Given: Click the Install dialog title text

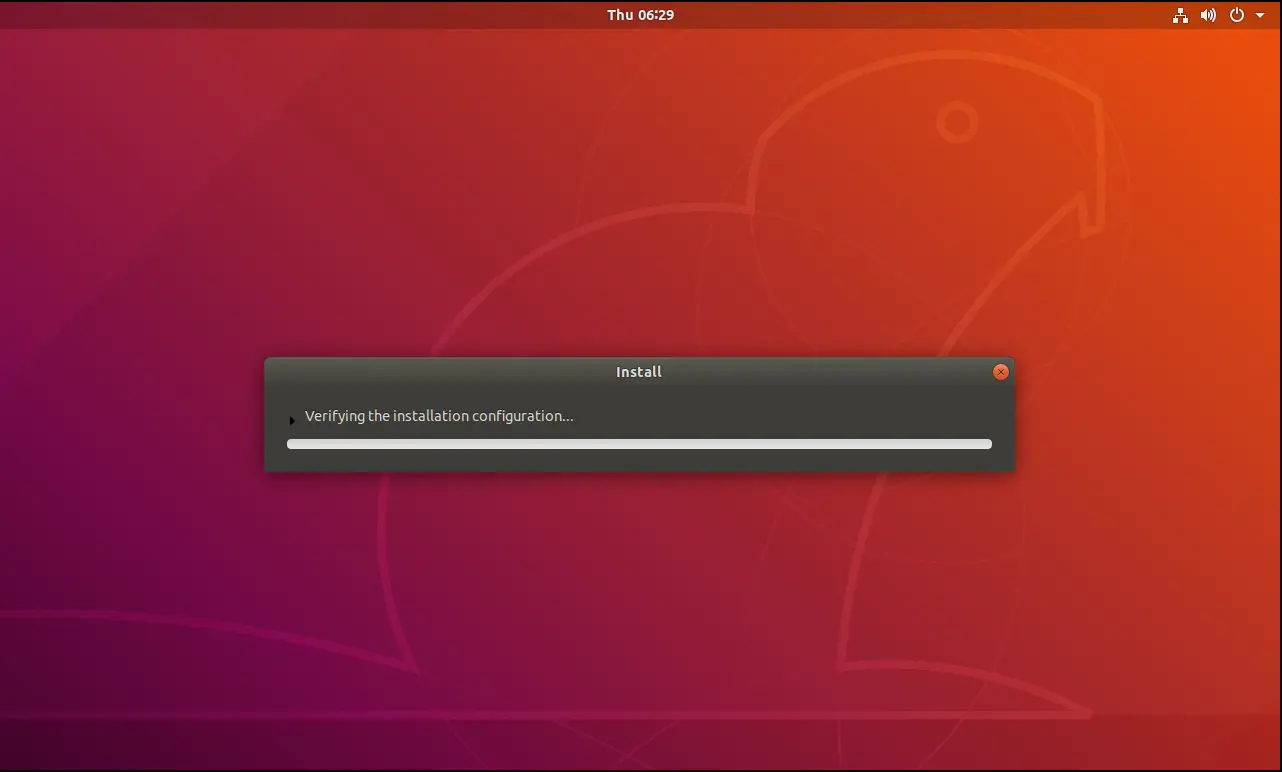Looking at the screenshot, I should (639, 372).
